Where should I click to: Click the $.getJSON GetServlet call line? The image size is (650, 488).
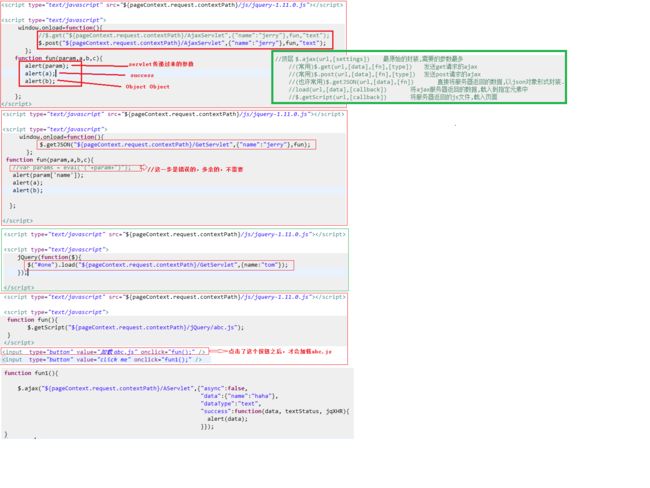tap(175, 145)
